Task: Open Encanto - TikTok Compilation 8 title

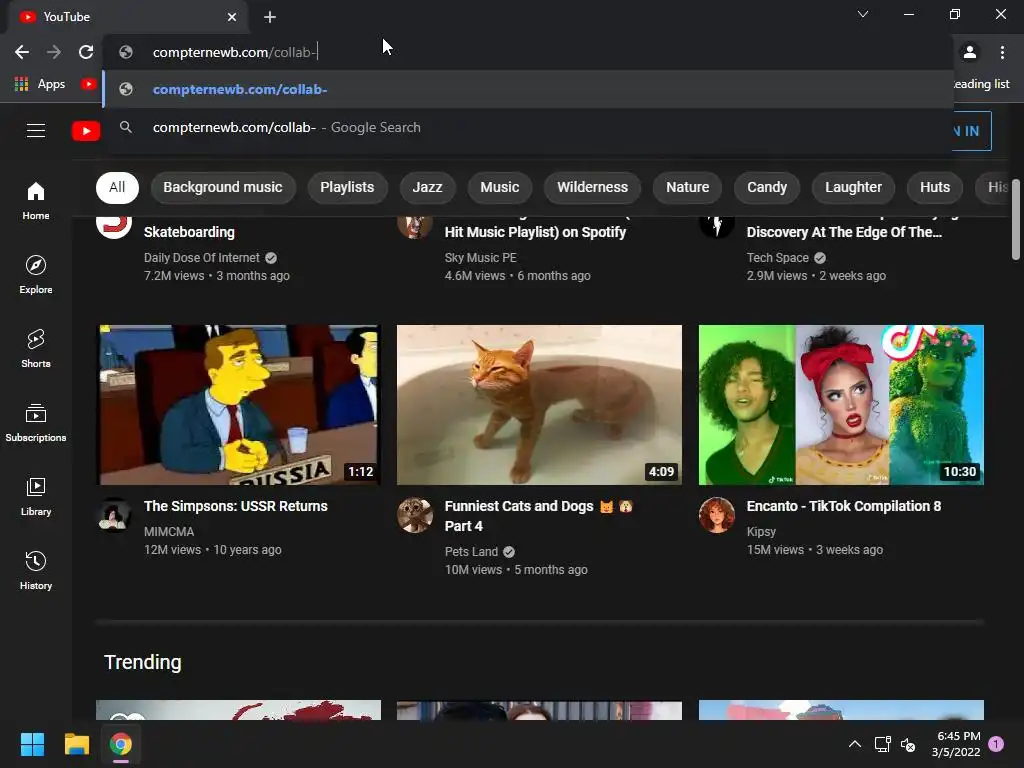Action: [x=844, y=506]
